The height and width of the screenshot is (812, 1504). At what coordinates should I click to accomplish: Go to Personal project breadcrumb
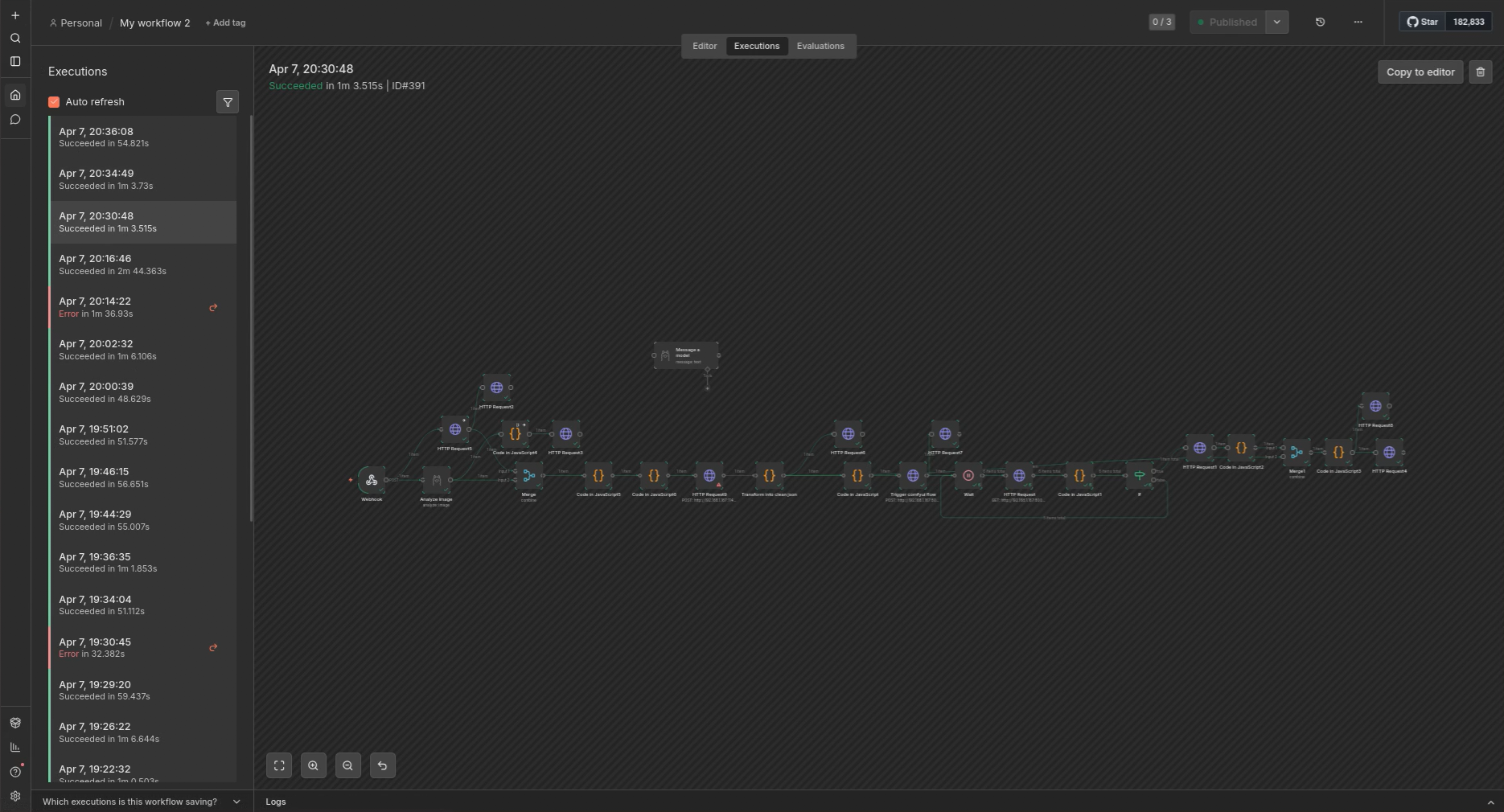tap(76, 23)
